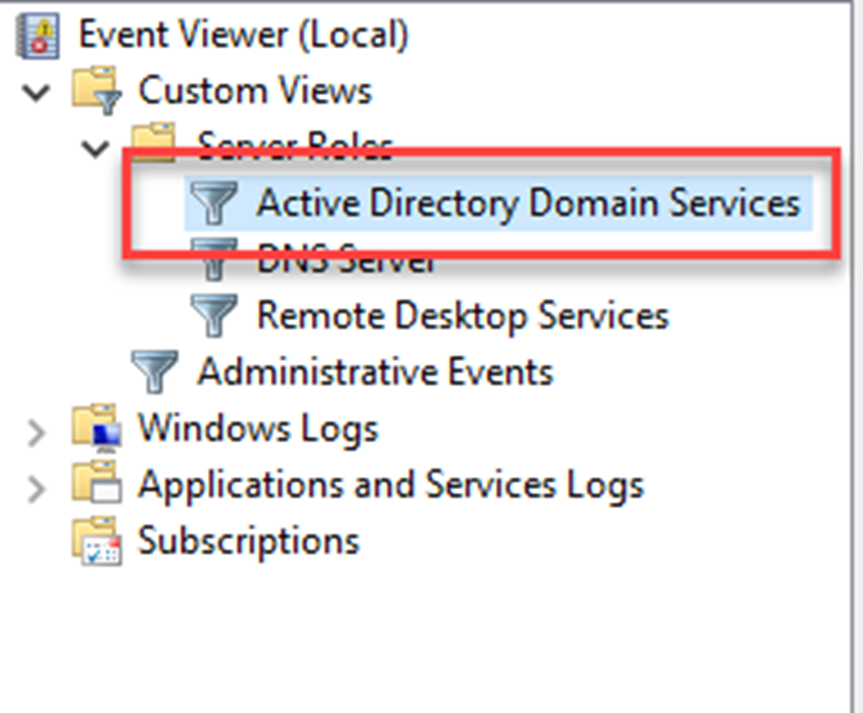Collapse the Server Roles node
Screen dimensions: 863x713
(95, 149)
